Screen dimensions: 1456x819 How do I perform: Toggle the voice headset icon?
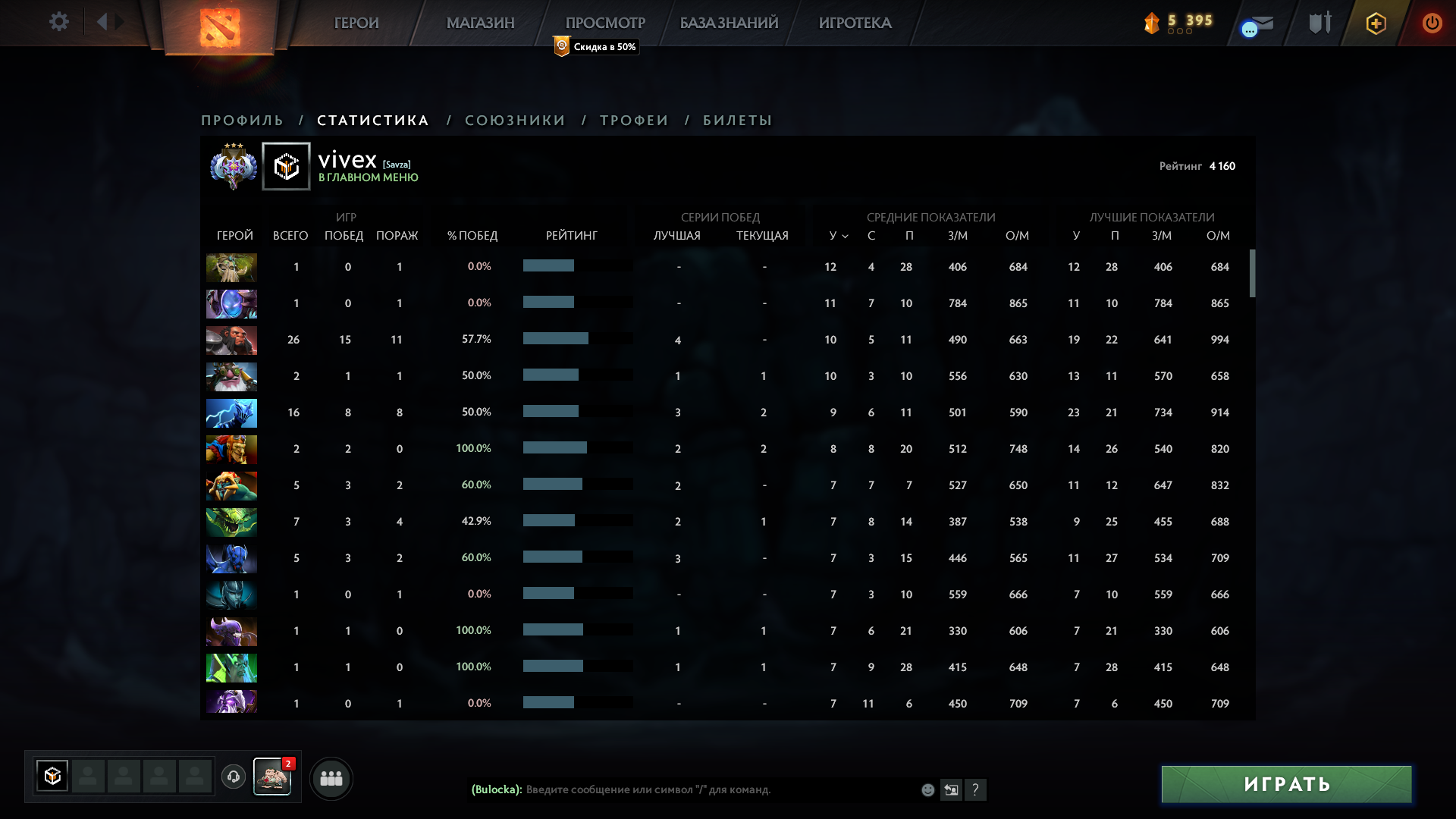[234, 777]
